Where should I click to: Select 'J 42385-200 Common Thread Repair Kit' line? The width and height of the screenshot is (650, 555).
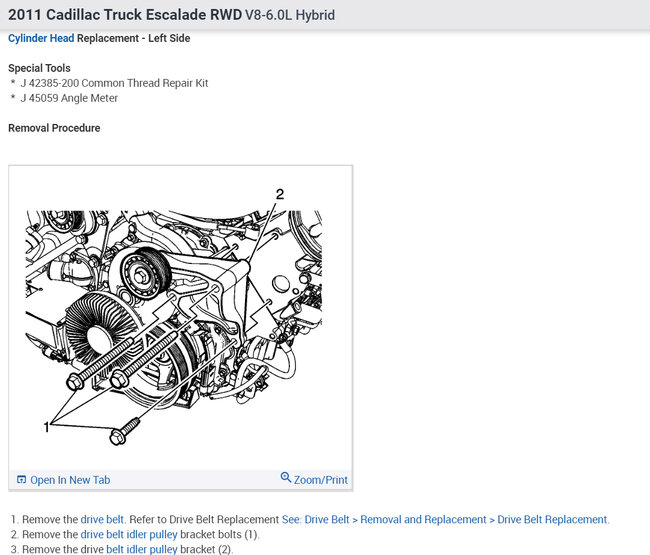tap(114, 83)
